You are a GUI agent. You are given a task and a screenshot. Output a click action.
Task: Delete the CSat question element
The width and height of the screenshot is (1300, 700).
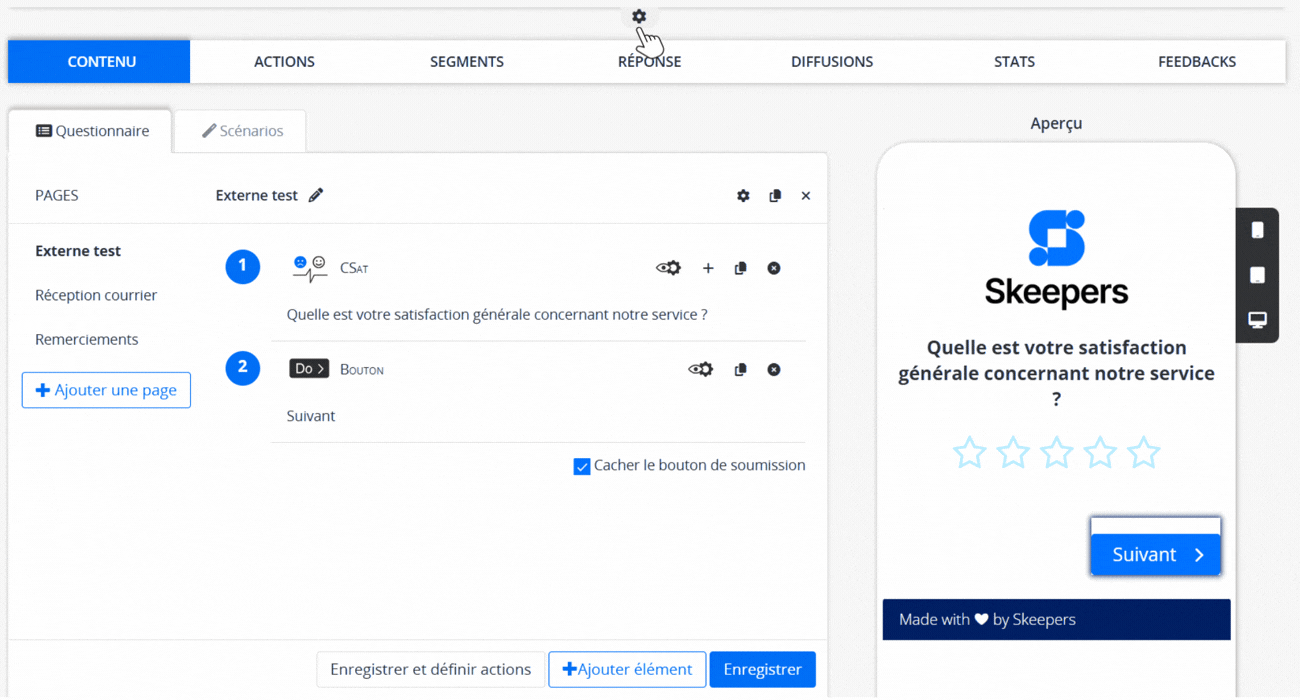(774, 268)
